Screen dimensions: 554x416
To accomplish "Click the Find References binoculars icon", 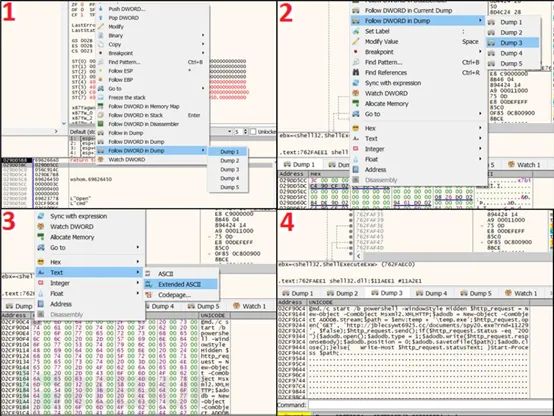I will (356, 72).
